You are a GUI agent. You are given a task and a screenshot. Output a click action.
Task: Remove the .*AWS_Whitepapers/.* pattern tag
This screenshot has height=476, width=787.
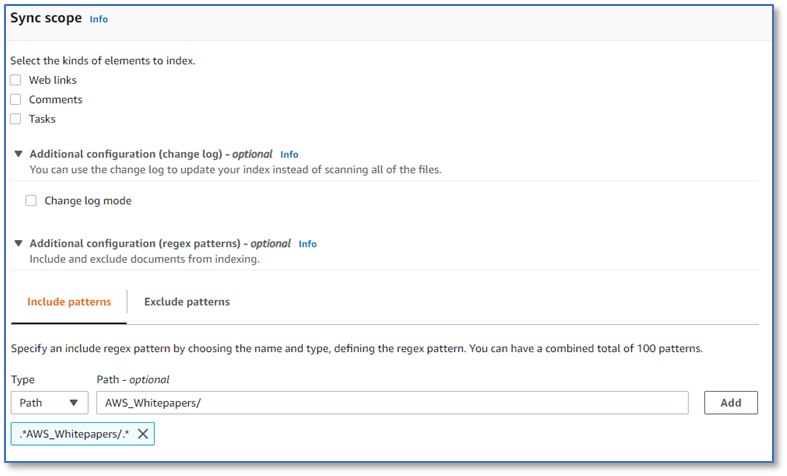(x=143, y=434)
